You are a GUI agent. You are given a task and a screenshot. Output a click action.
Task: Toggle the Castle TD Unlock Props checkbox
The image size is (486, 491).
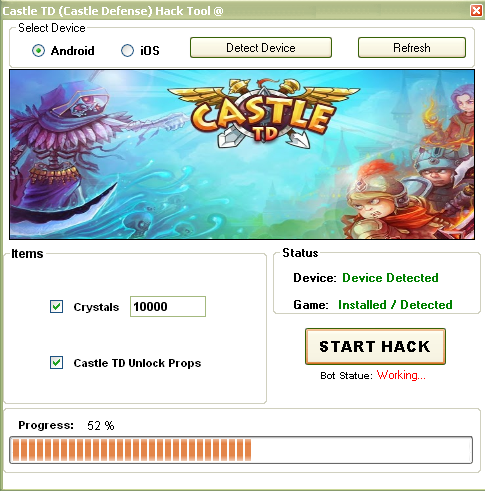[x=56, y=362]
